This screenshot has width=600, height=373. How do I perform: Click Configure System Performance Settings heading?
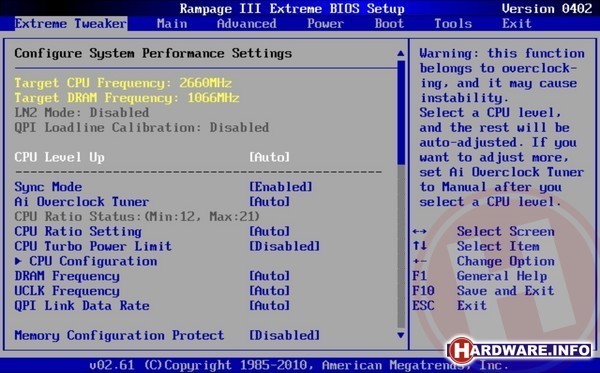click(x=153, y=53)
